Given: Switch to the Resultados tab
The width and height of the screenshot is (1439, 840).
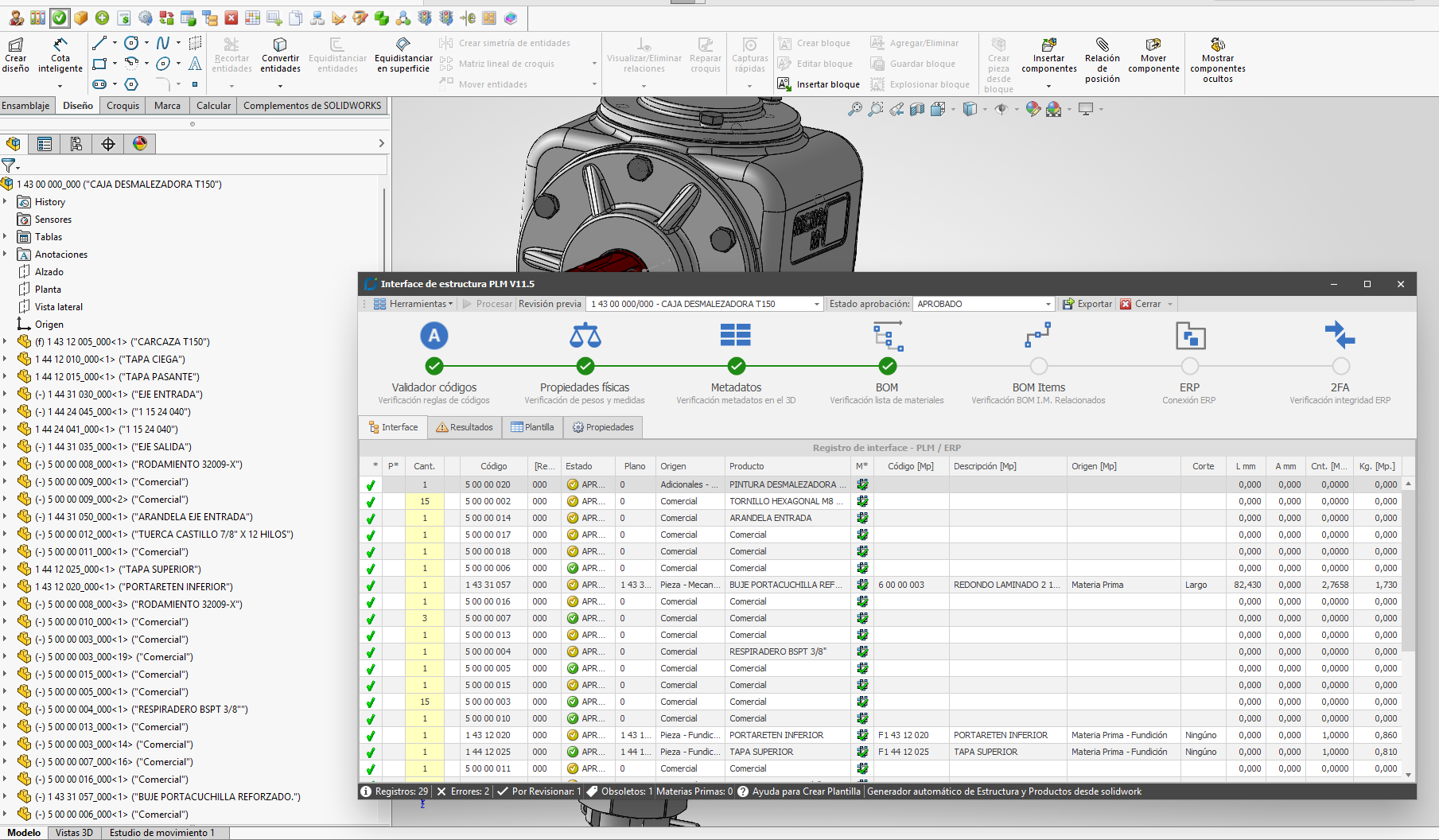Looking at the screenshot, I should 465,427.
